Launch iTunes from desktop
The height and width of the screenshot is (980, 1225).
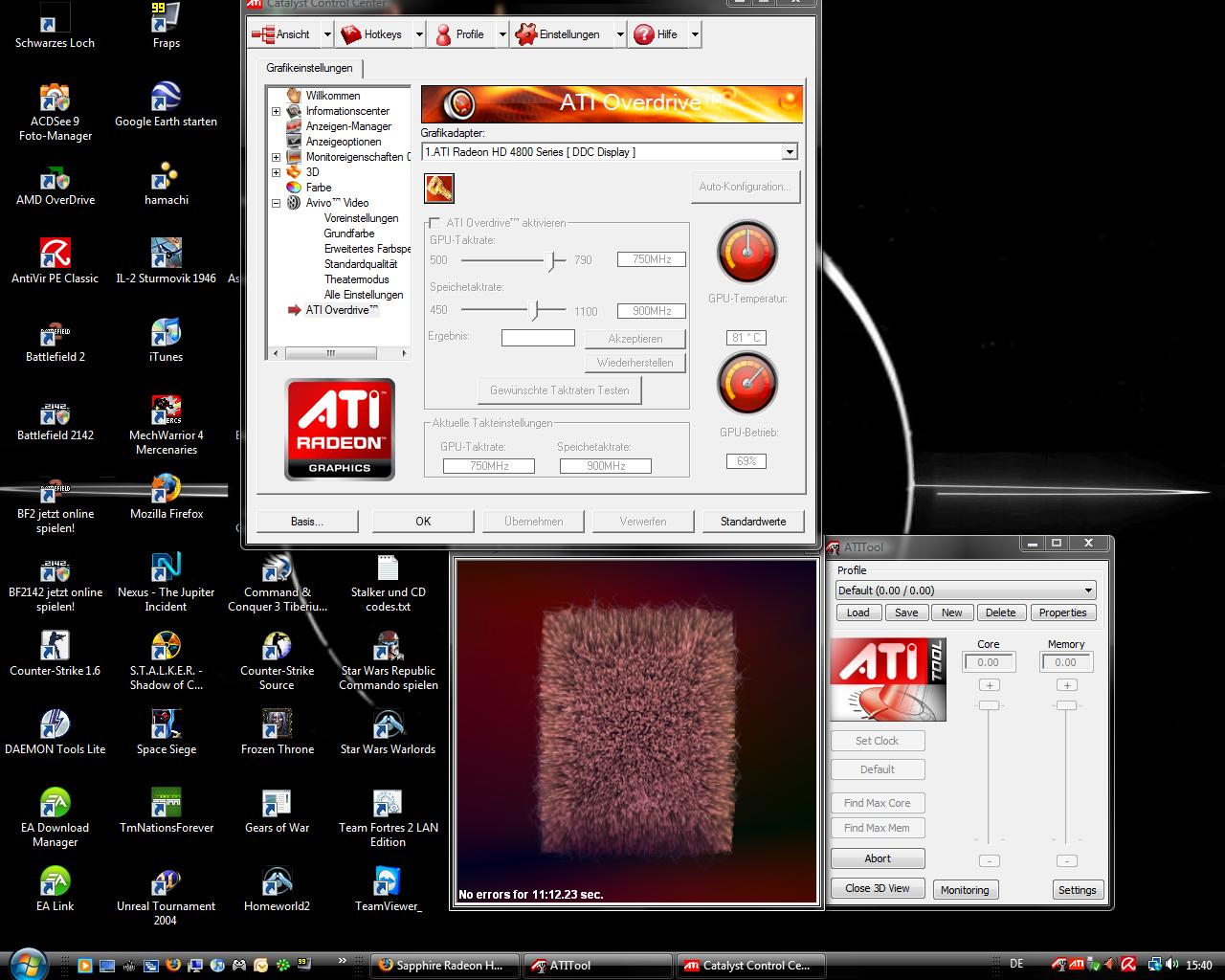coord(166,340)
